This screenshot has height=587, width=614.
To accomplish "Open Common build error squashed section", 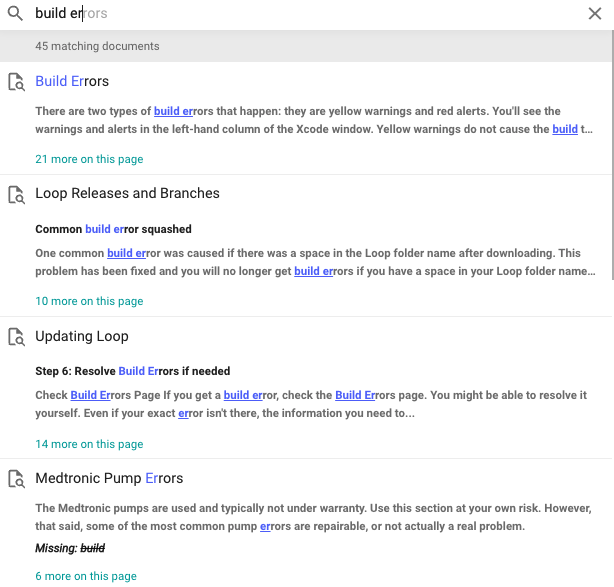I will pos(113,229).
